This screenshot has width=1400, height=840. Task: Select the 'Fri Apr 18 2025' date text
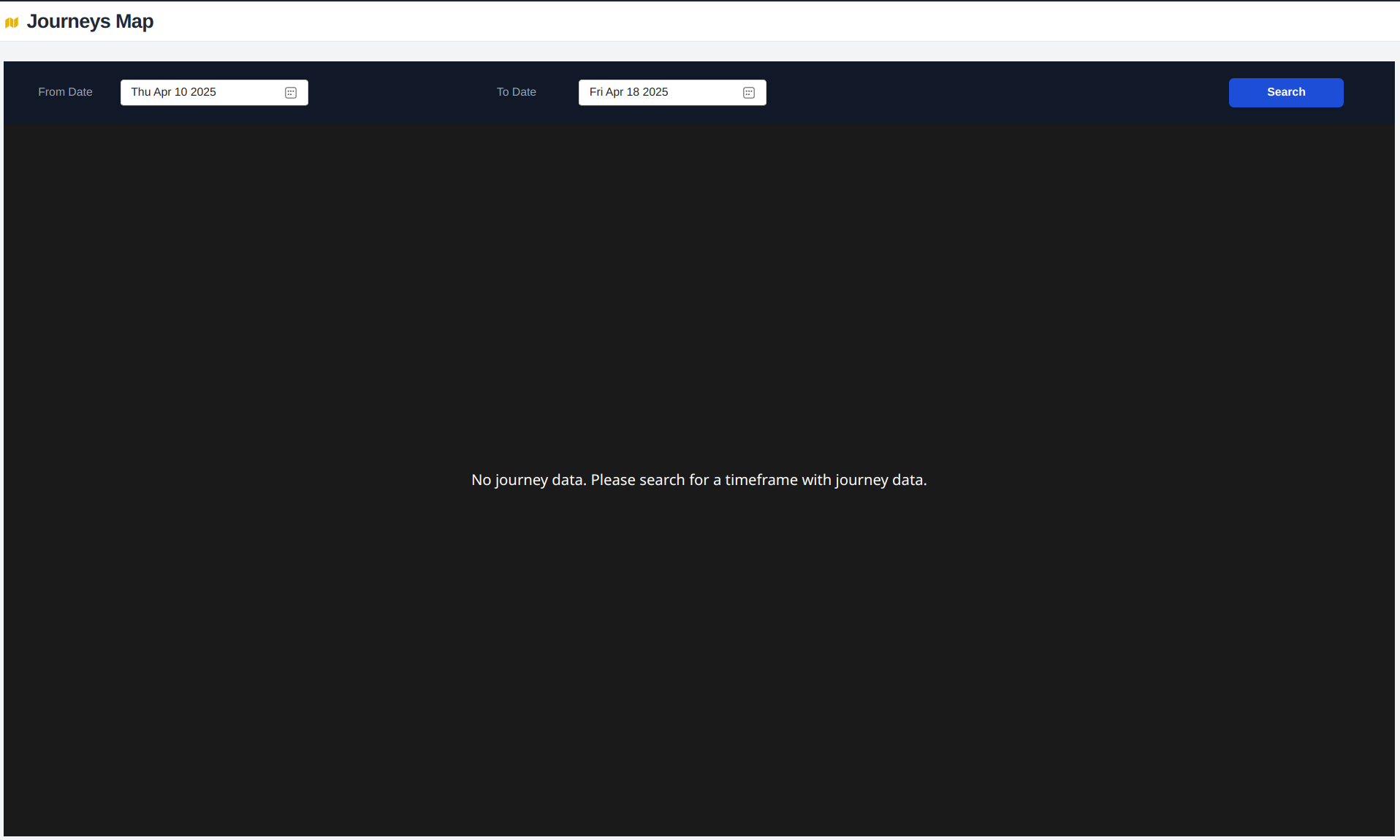[x=628, y=92]
